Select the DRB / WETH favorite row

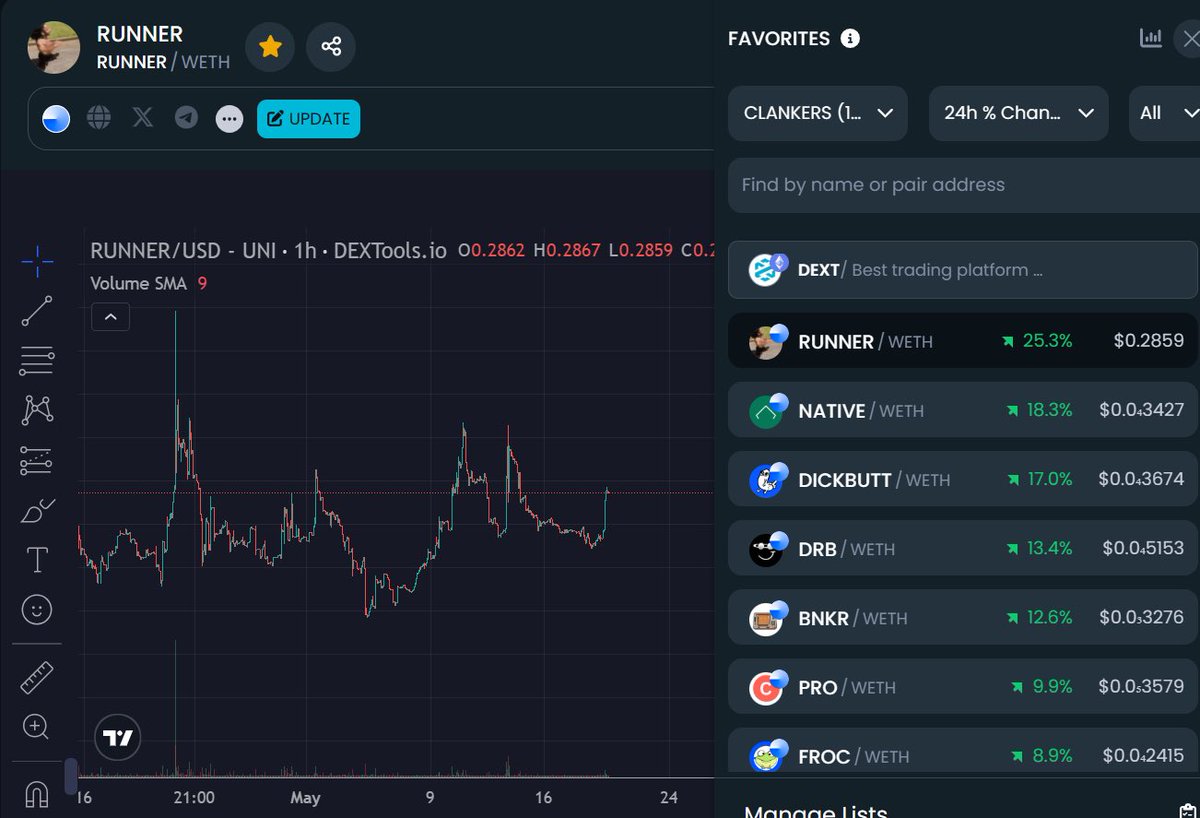click(x=963, y=549)
